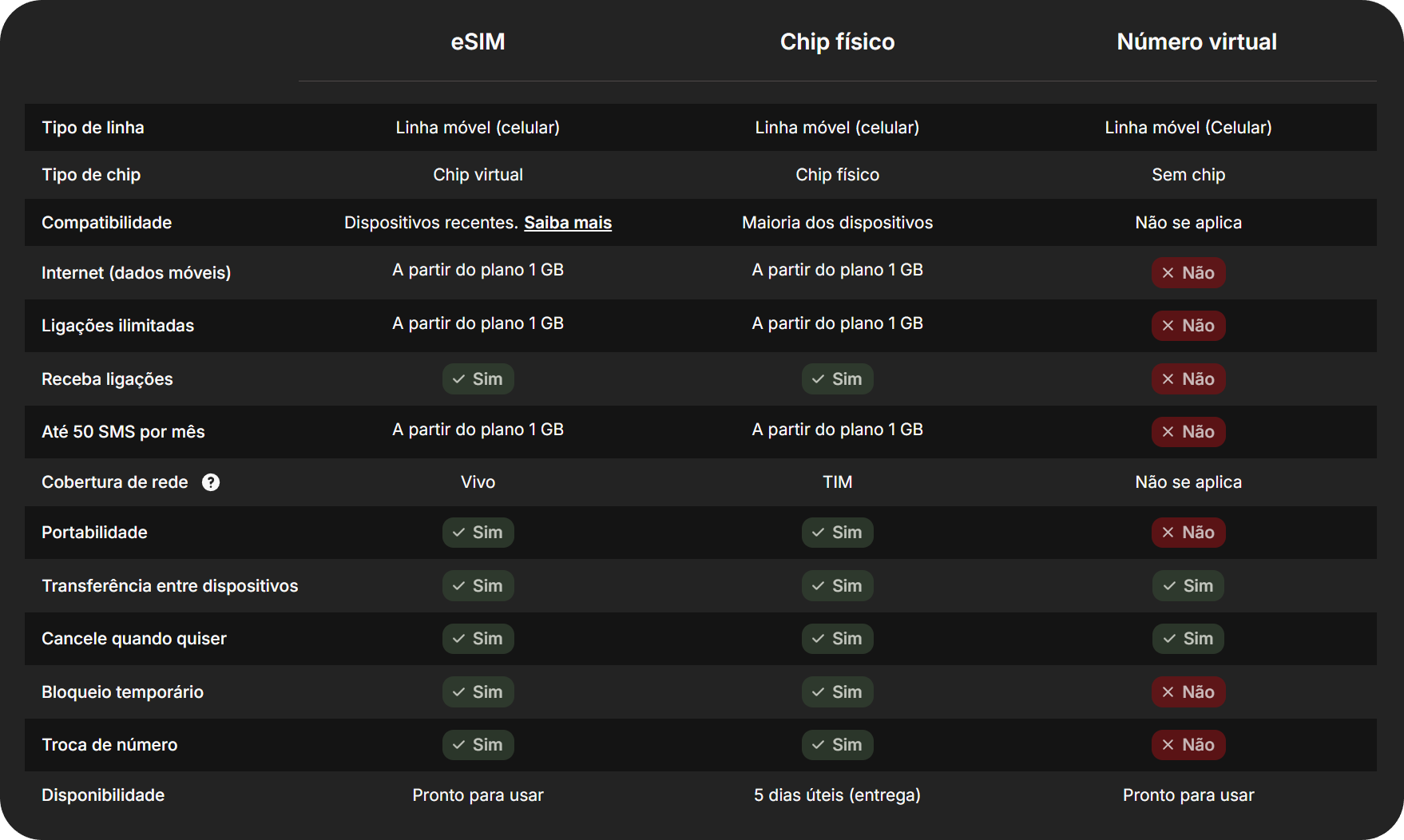This screenshot has width=1404, height=840.
Task: Click the Número virtual column header
Action: click(1196, 42)
